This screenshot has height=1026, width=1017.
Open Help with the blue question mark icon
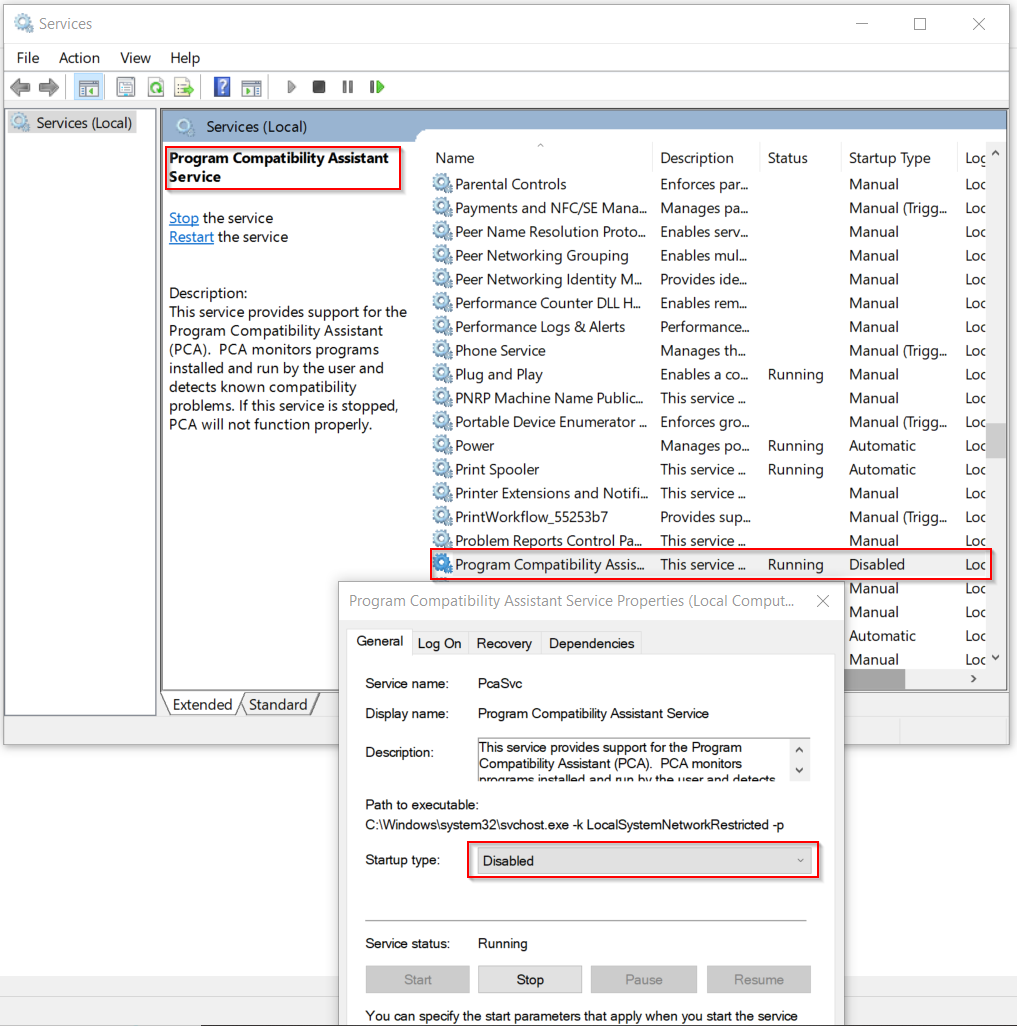coord(222,87)
